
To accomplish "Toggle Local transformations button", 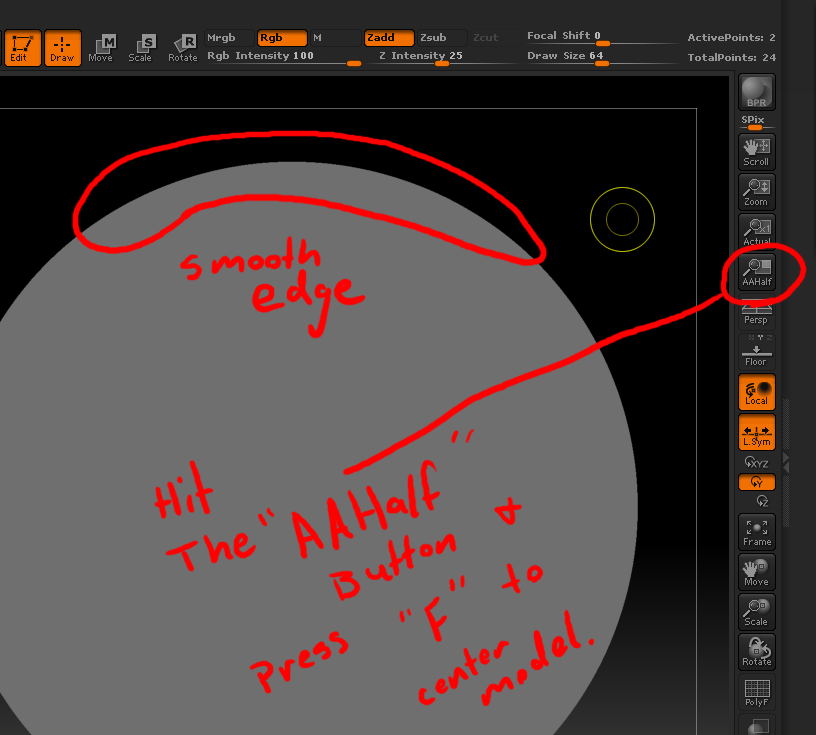I will point(757,392).
